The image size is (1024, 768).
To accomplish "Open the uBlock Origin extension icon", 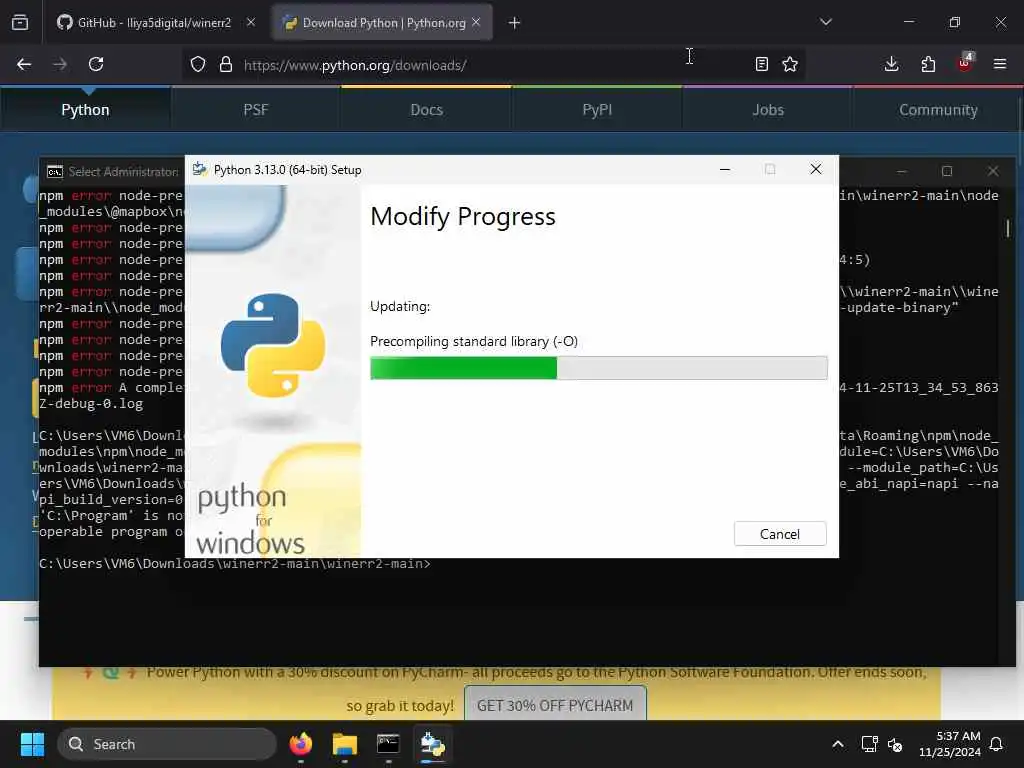I will coord(965,63).
